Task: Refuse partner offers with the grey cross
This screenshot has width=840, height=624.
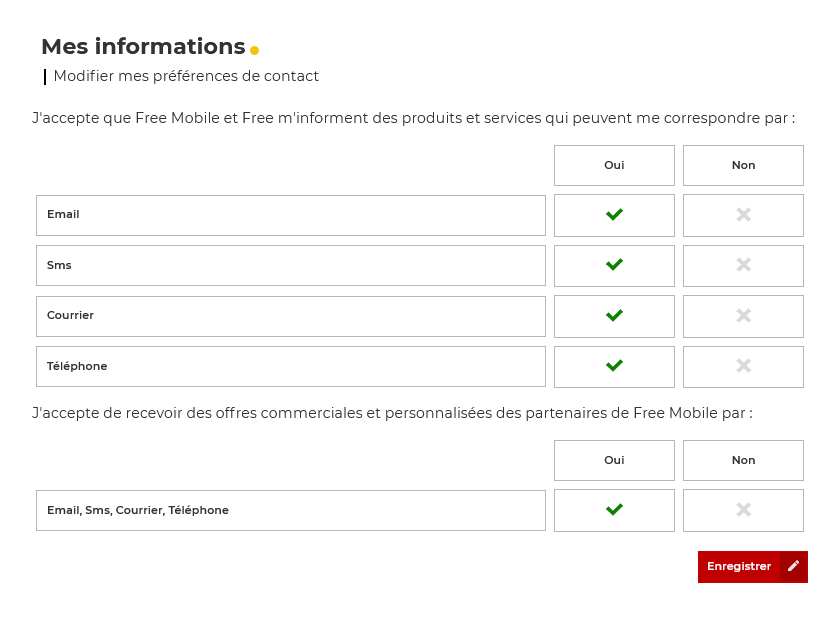Action: [743, 510]
